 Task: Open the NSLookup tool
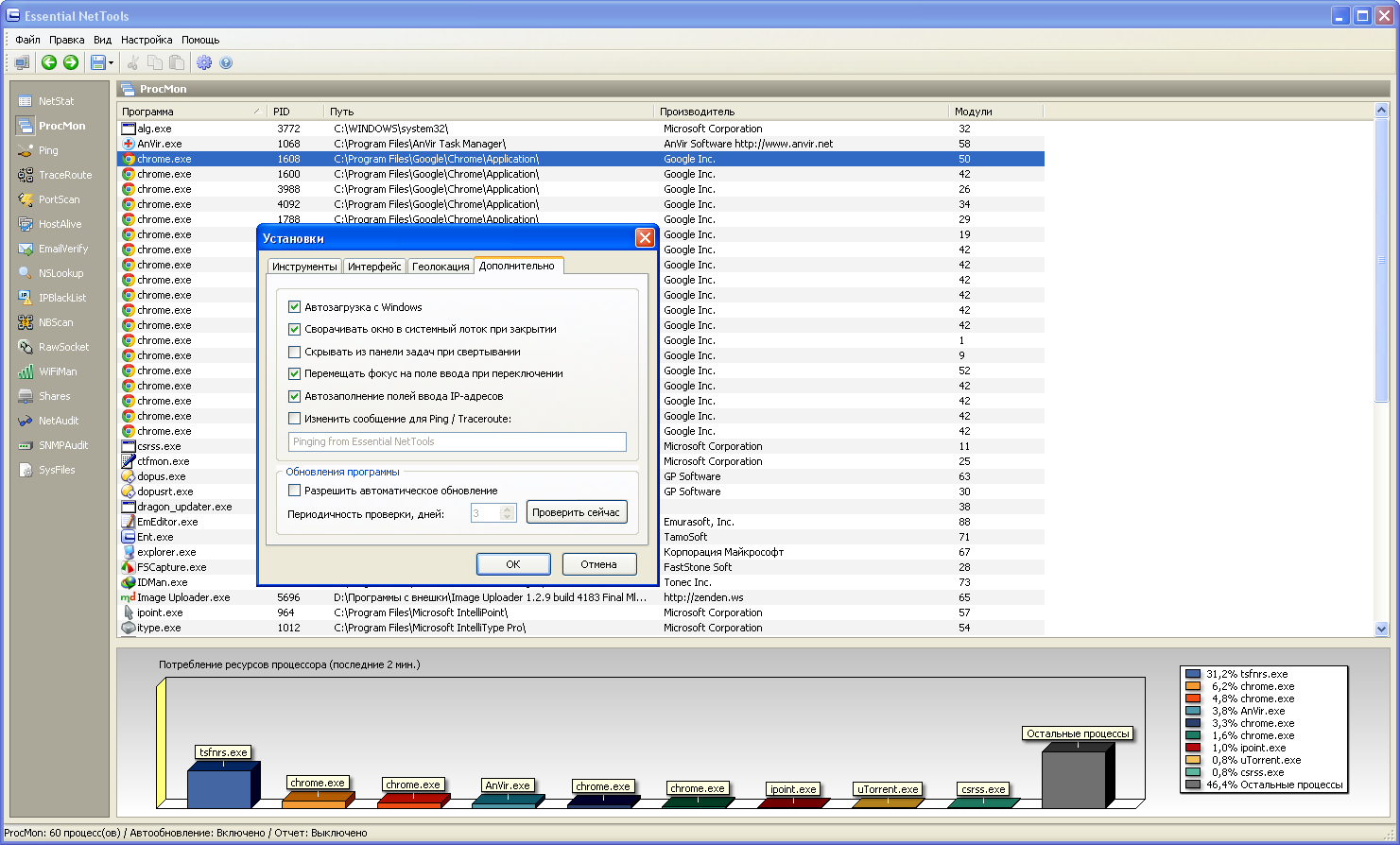point(59,273)
